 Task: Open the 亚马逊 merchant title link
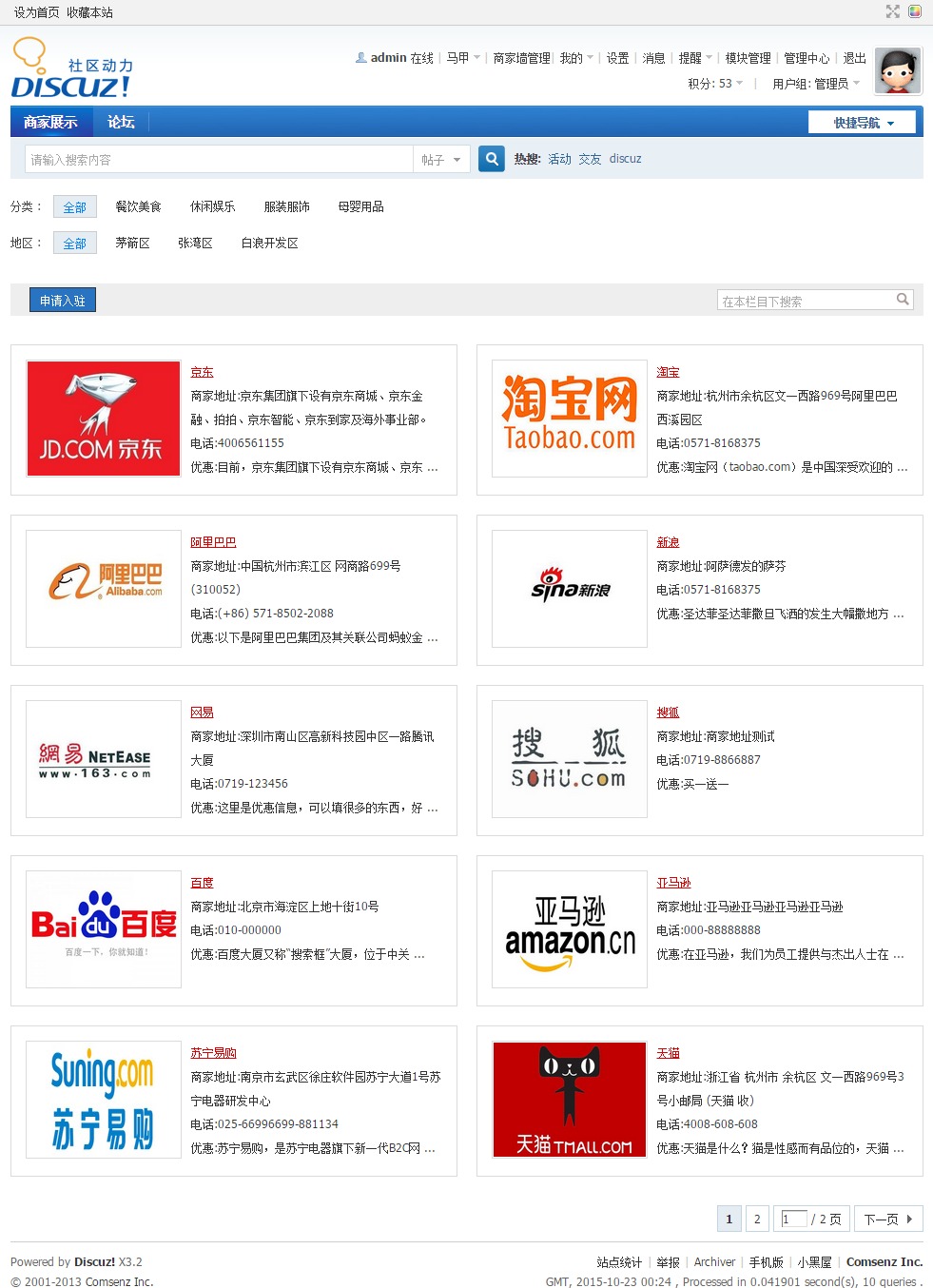tap(673, 883)
